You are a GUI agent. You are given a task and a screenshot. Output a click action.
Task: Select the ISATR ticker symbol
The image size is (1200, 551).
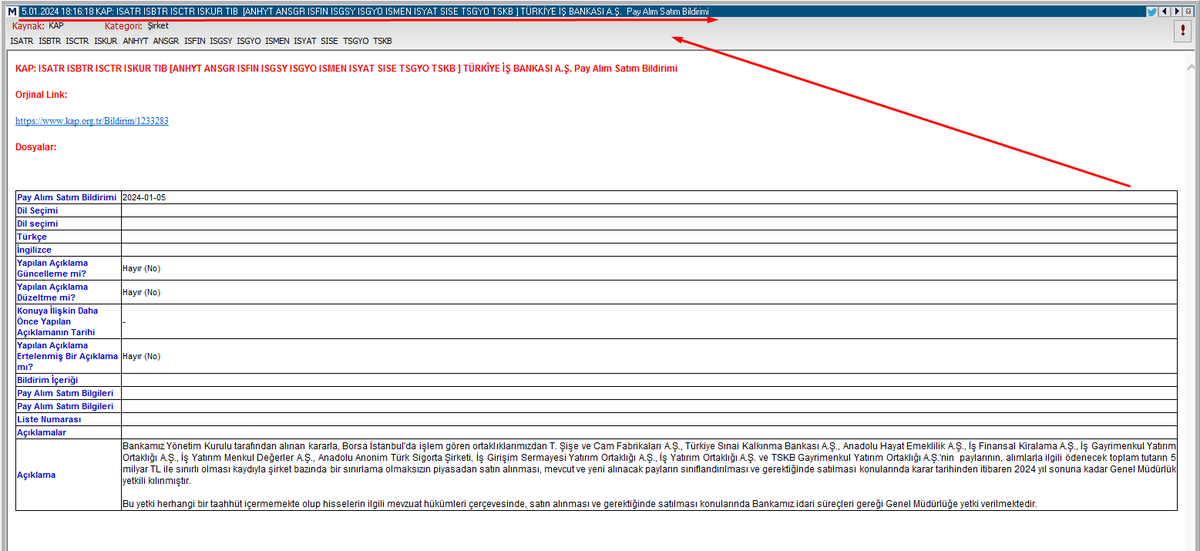[22, 41]
